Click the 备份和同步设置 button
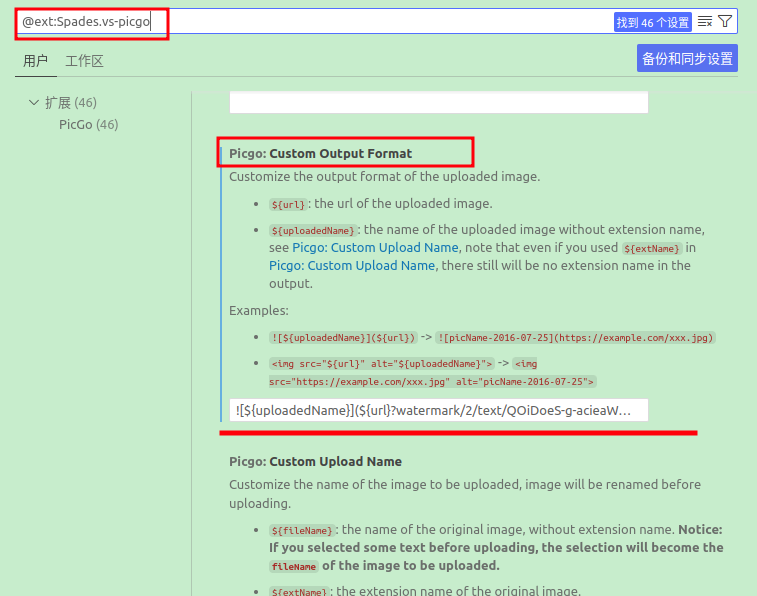Image resolution: width=757 pixels, height=596 pixels. (x=687, y=58)
